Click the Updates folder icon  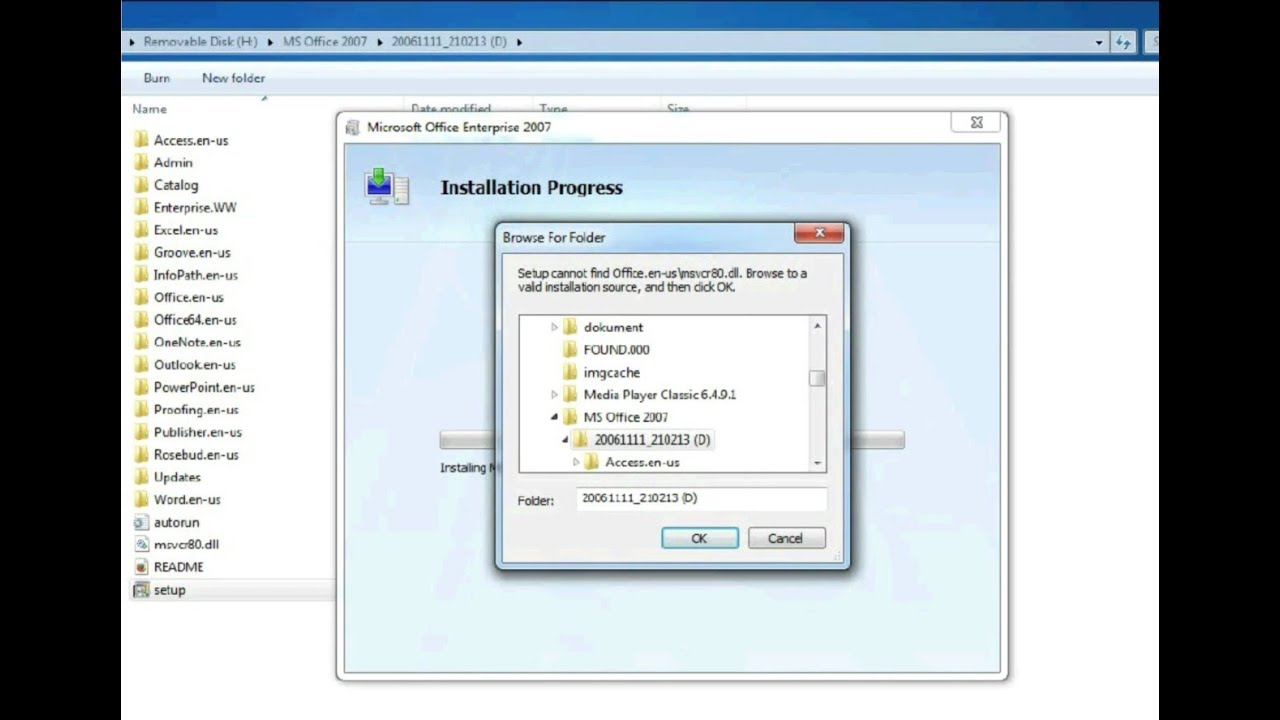coord(141,477)
